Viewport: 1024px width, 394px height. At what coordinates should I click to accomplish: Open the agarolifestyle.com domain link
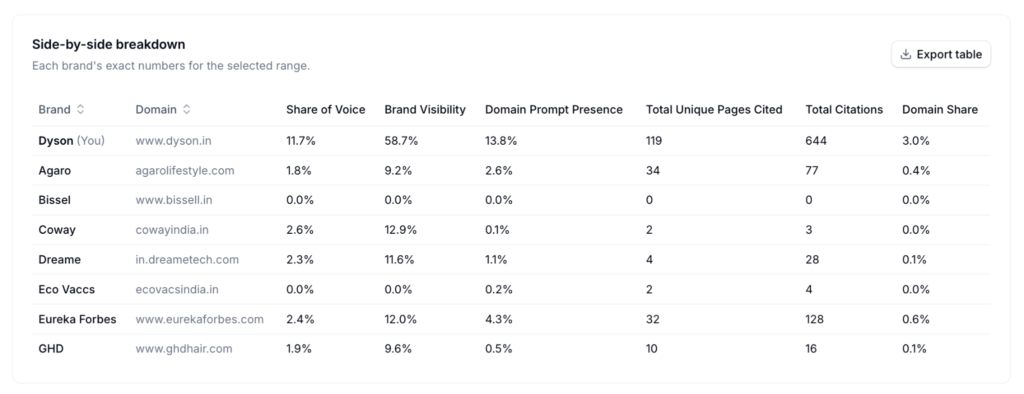point(185,171)
